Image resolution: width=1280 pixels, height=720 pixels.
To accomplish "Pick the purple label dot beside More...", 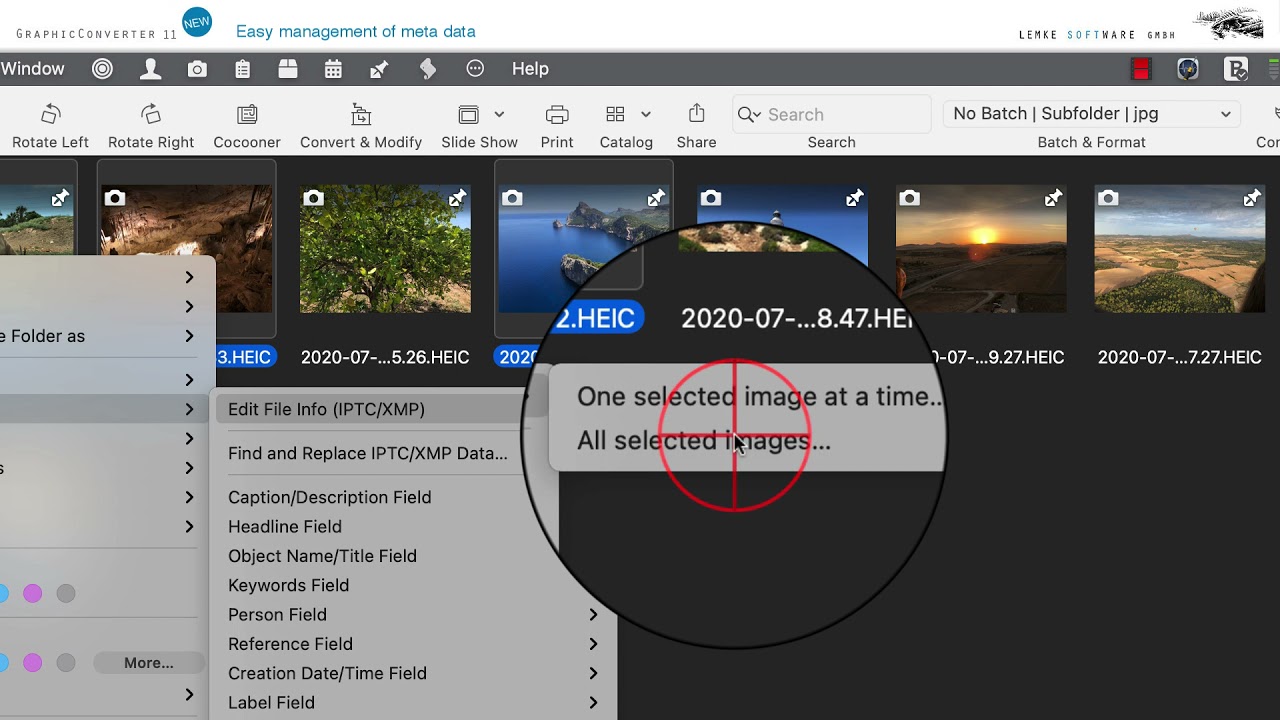I will tap(33, 663).
